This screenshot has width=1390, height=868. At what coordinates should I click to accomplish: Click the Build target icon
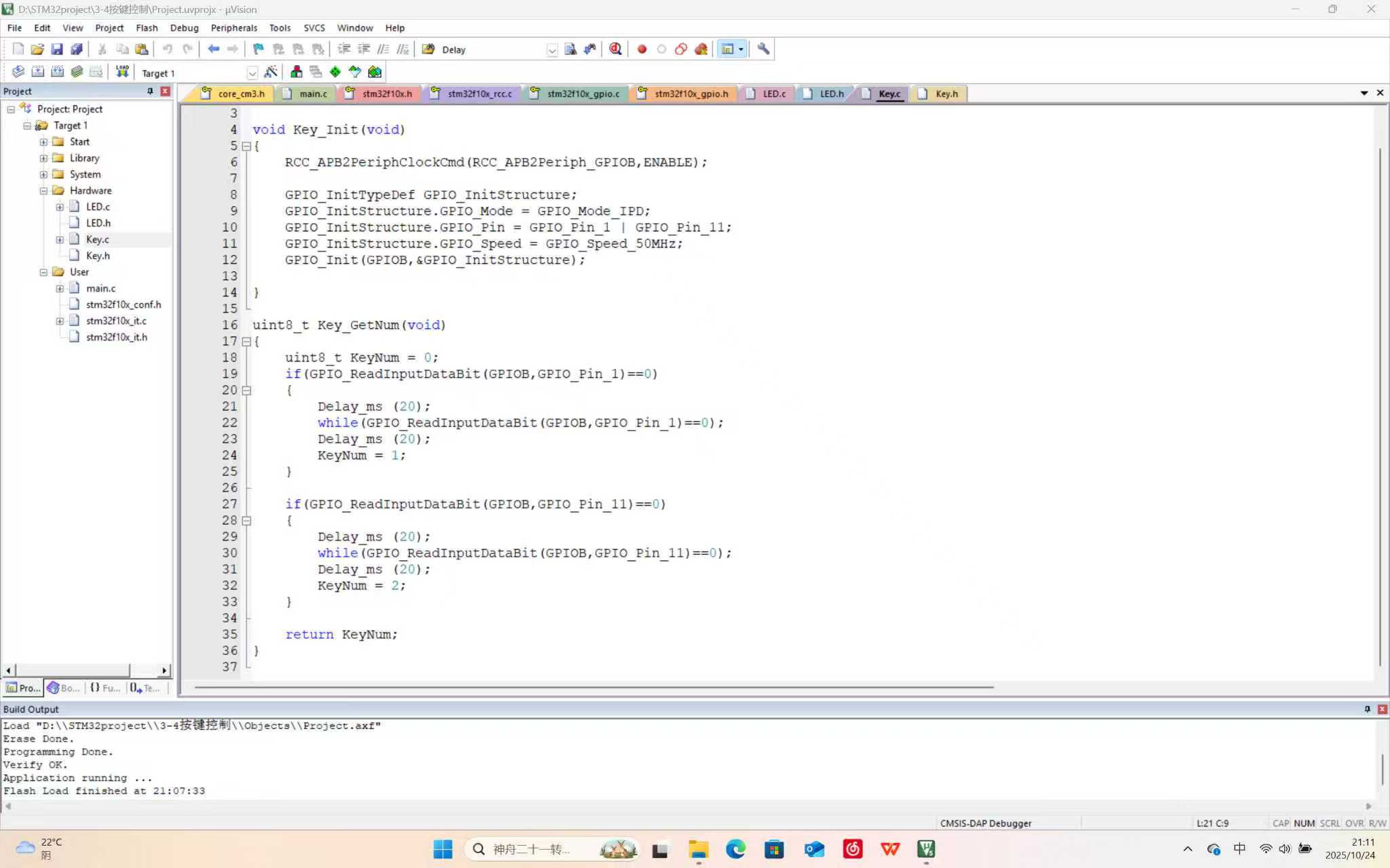click(38, 71)
